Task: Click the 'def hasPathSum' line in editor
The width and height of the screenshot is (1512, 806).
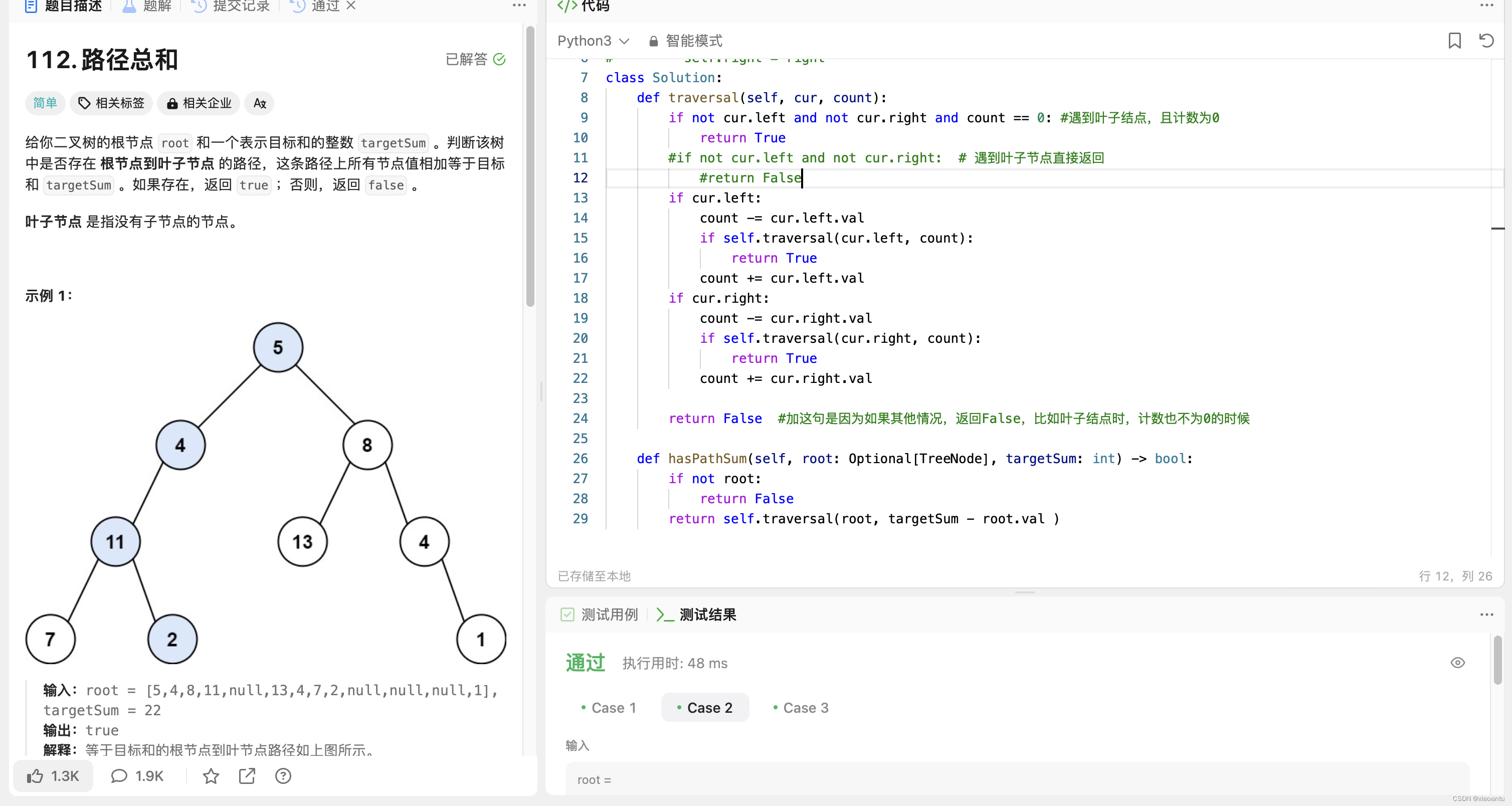Action: (914, 459)
